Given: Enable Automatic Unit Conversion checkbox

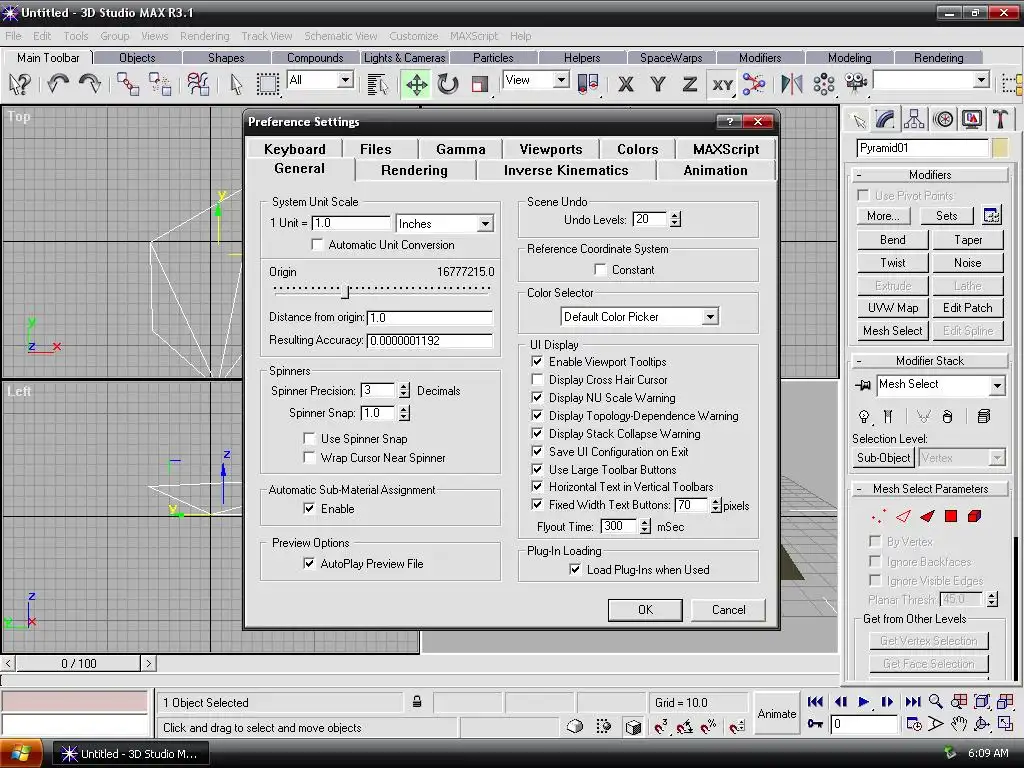Looking at the screenshot, I should pos(317,245).
